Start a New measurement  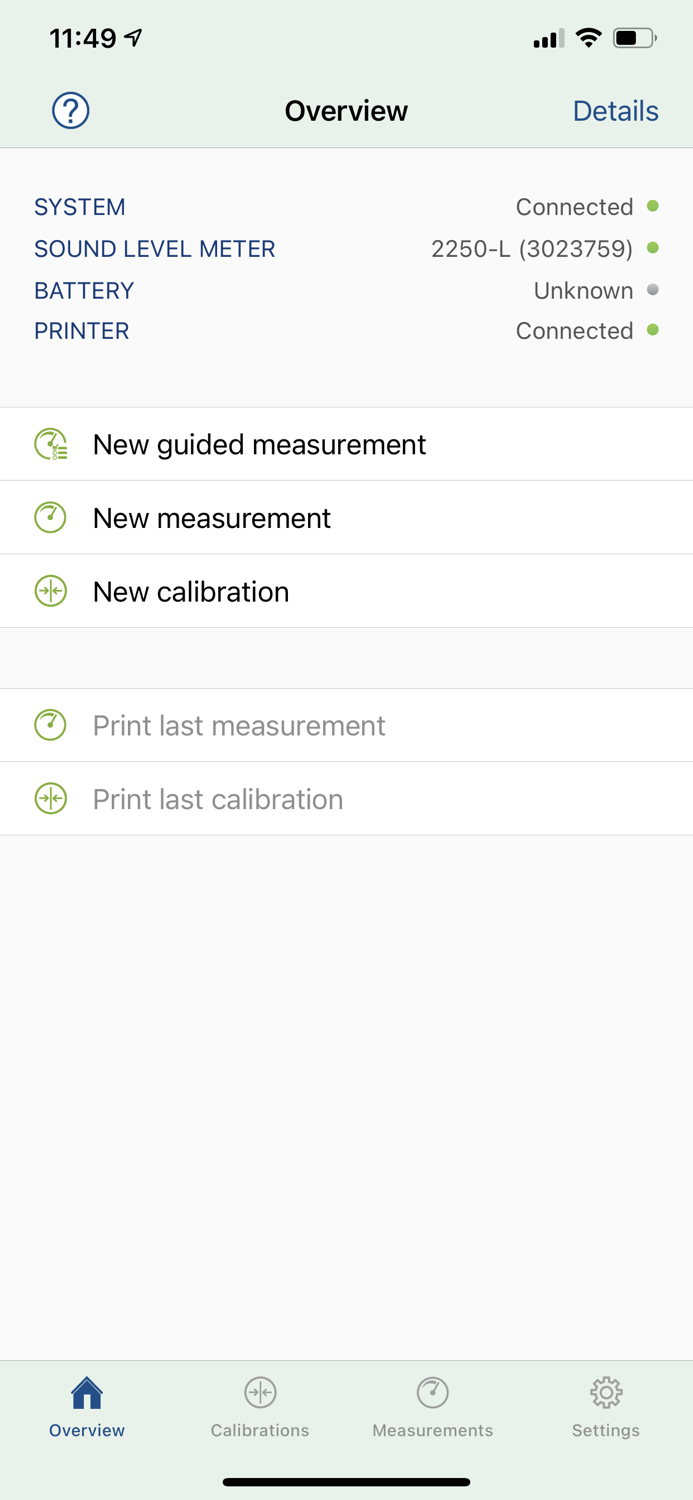click(x=211, y=518)
